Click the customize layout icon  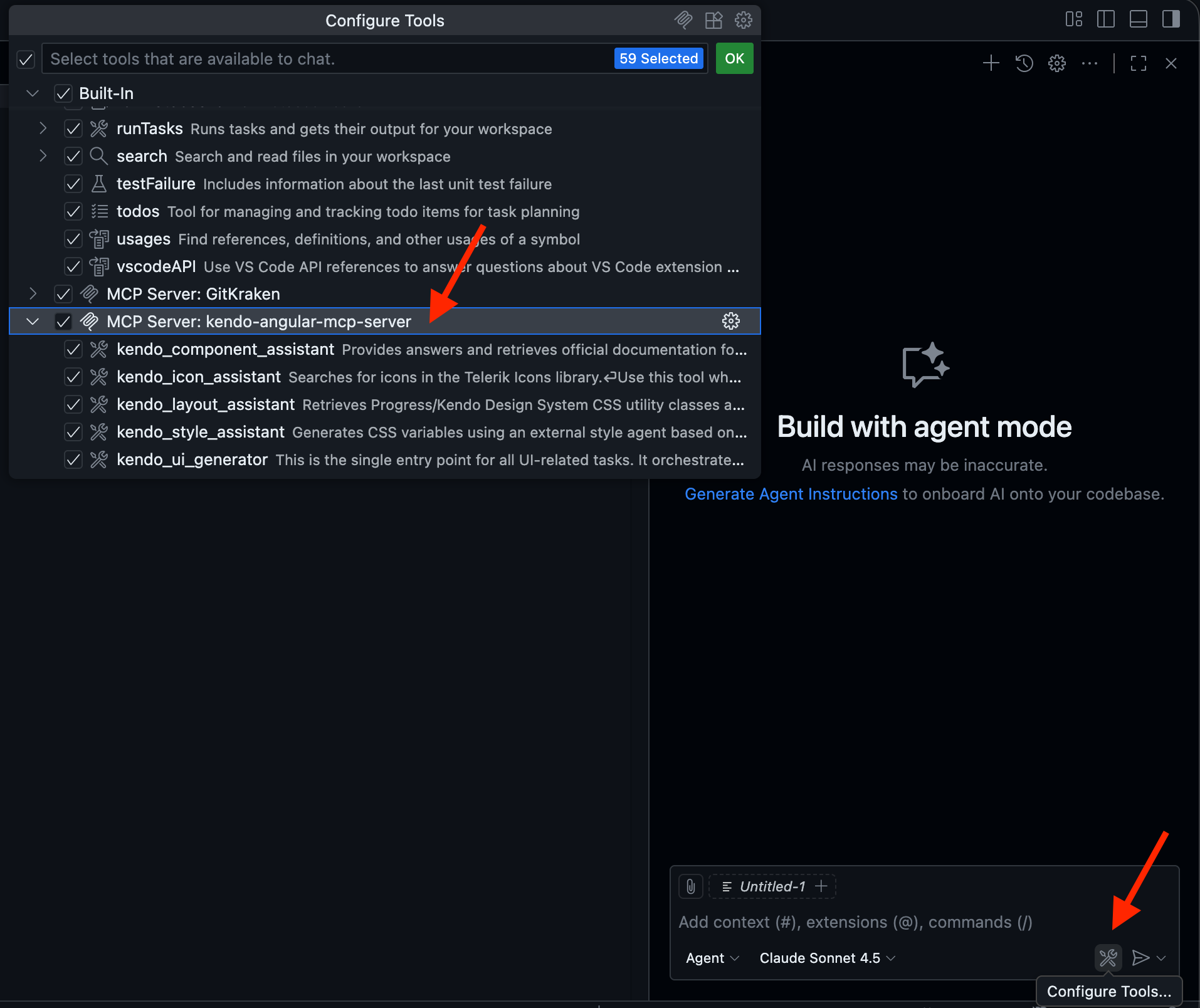click(x=1074, y=19)
